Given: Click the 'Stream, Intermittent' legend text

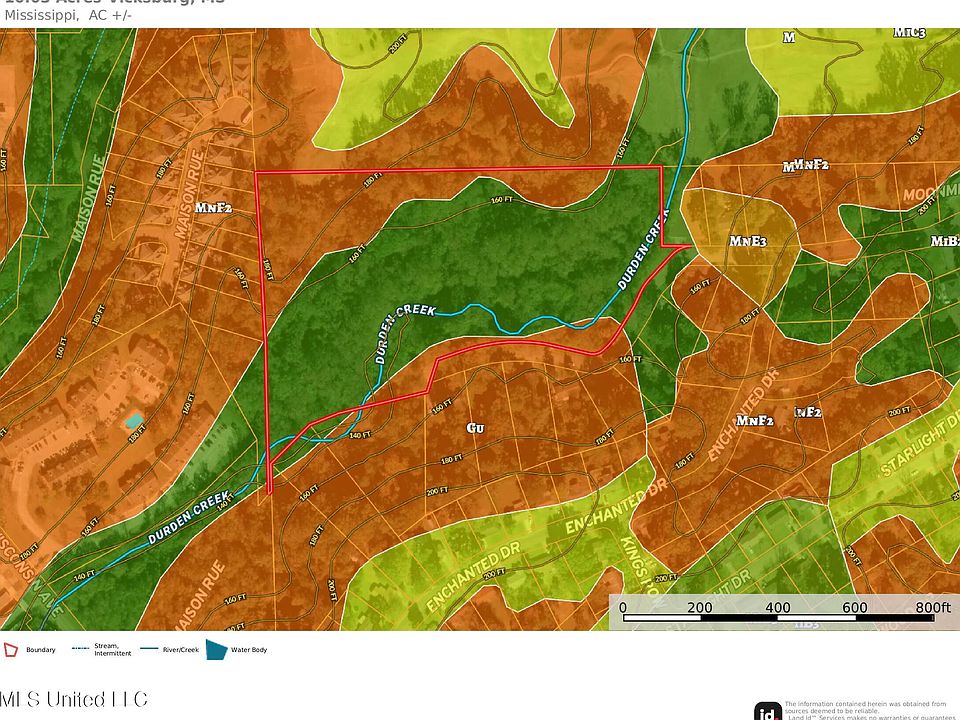Looking at the screenshot, I should click(x=113, y=652).
